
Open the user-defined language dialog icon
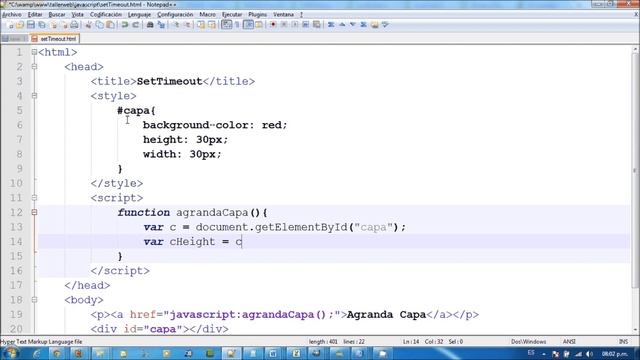pyautogui.click(x=259, y=25)
